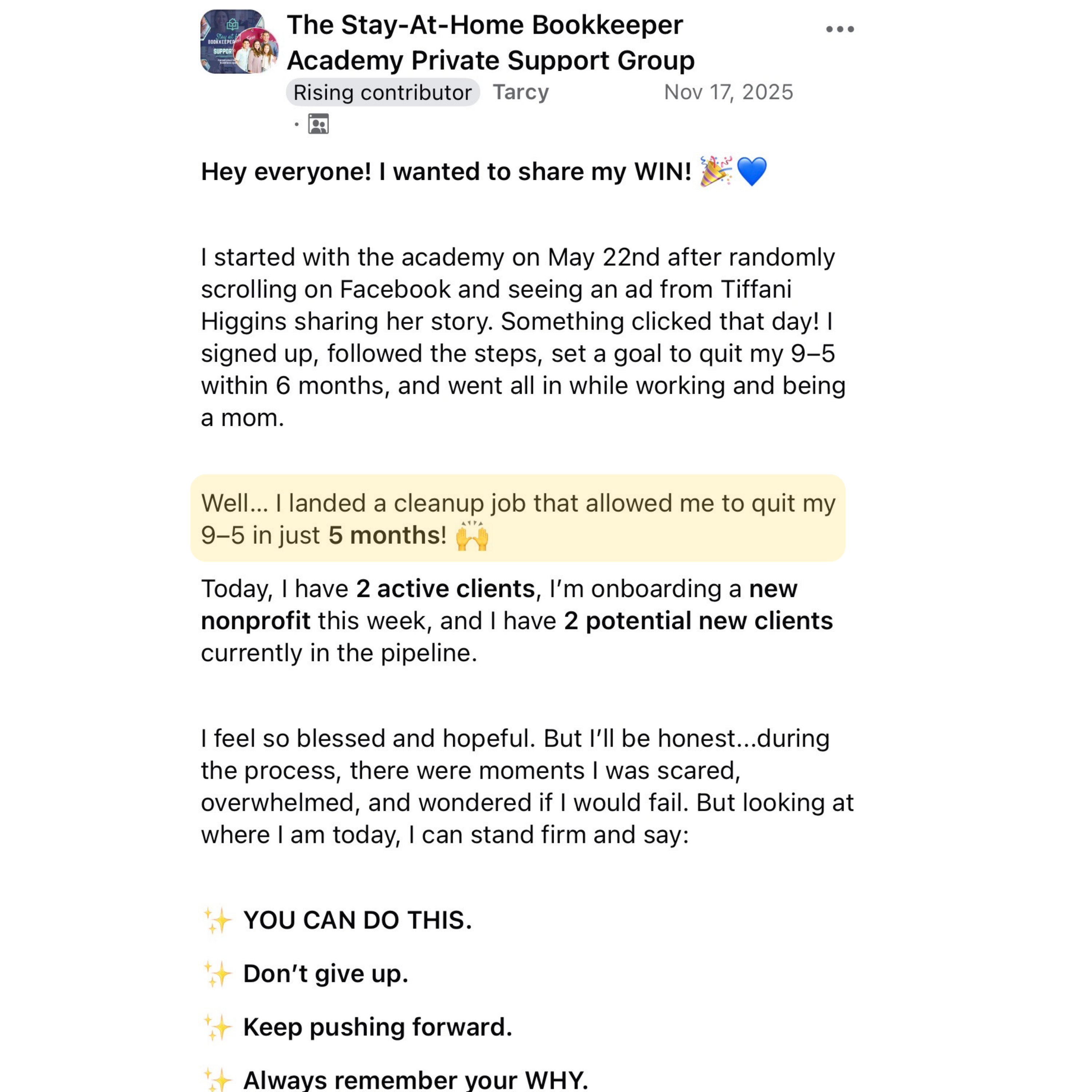Click the Nov 17, 2025 post date
1092x1092 pixels.
pyautogui.click(x=728, y=92)
